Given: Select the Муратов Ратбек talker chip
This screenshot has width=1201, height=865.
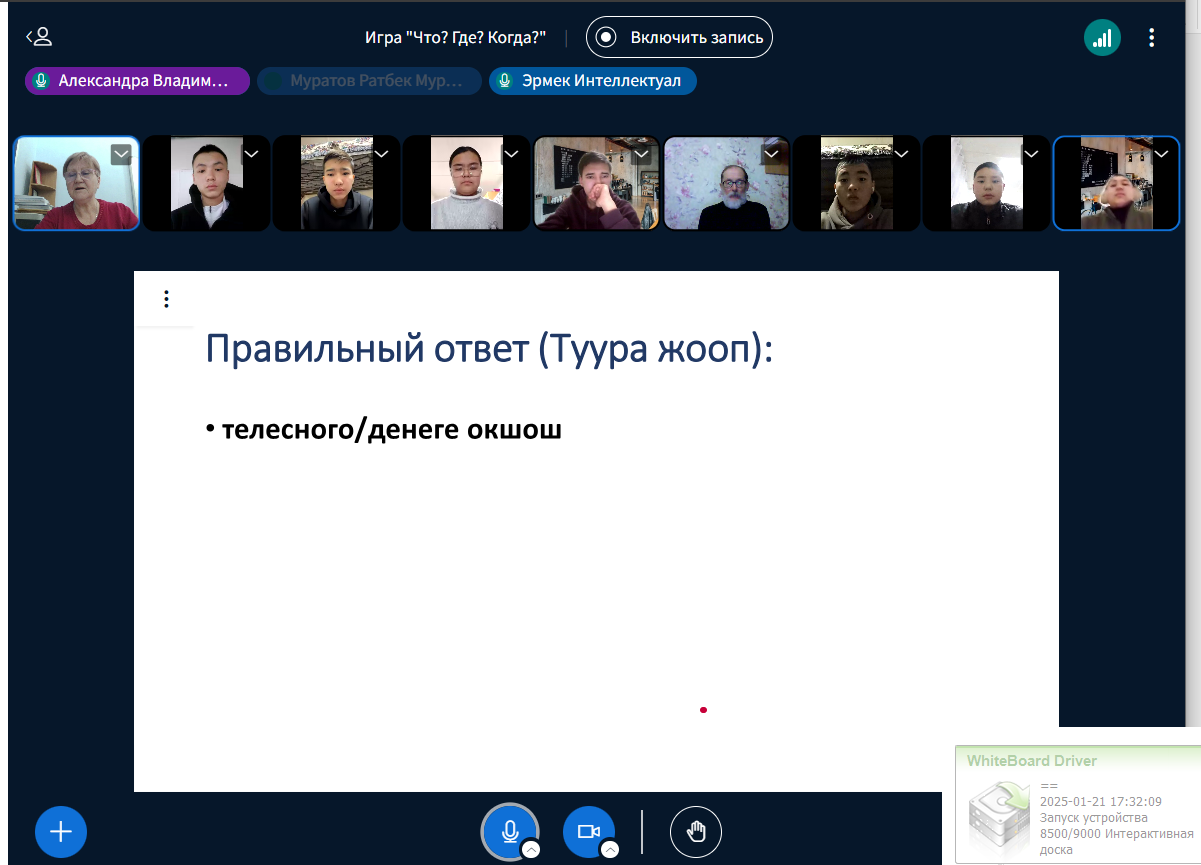Looking at the screenshot, I should (x=369, y=81).
